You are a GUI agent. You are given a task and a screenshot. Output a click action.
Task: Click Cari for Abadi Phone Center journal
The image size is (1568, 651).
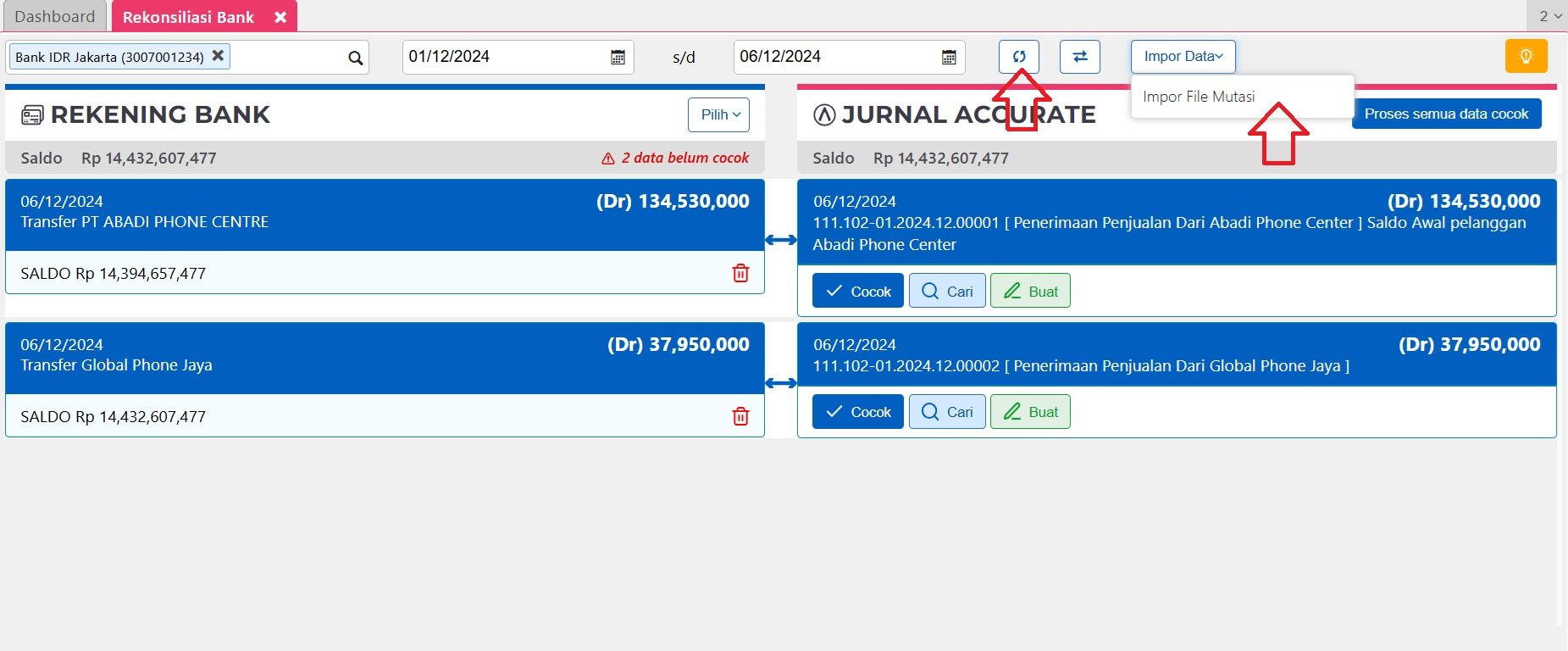pyautogui.click(x=947, y=291)
